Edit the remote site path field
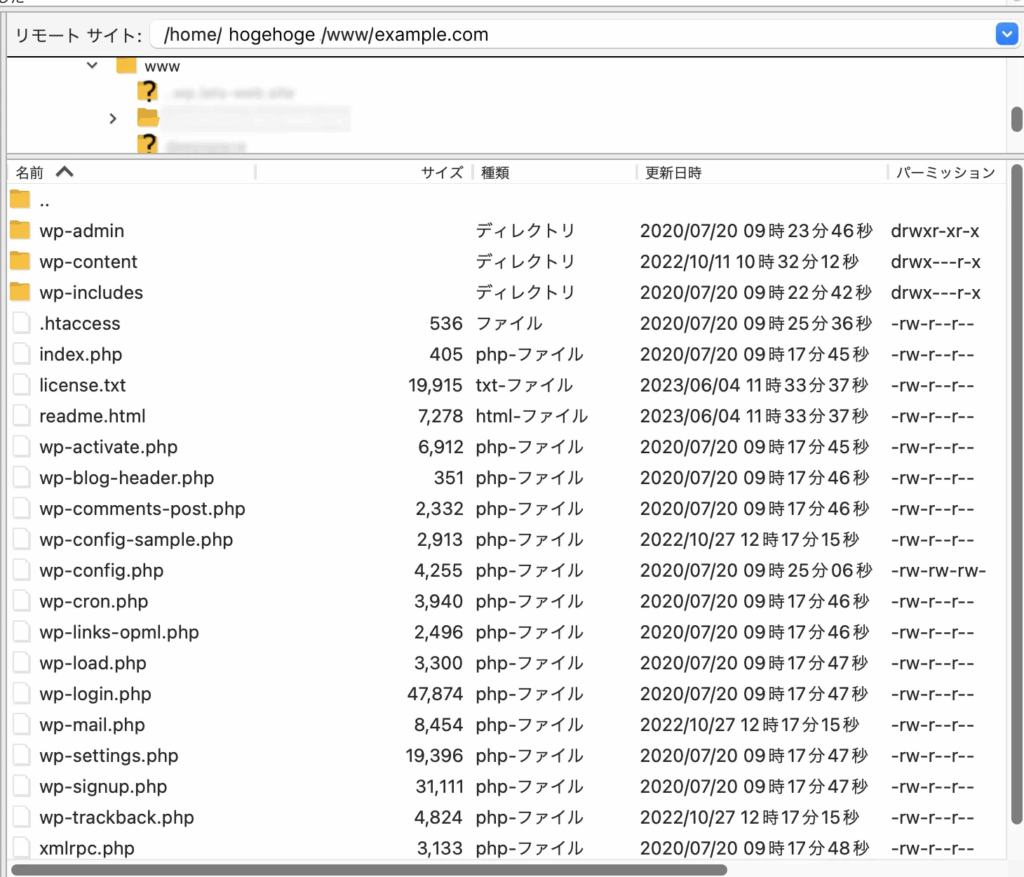The height and width of the screenshot is (877, 1024). pos(572,35)
